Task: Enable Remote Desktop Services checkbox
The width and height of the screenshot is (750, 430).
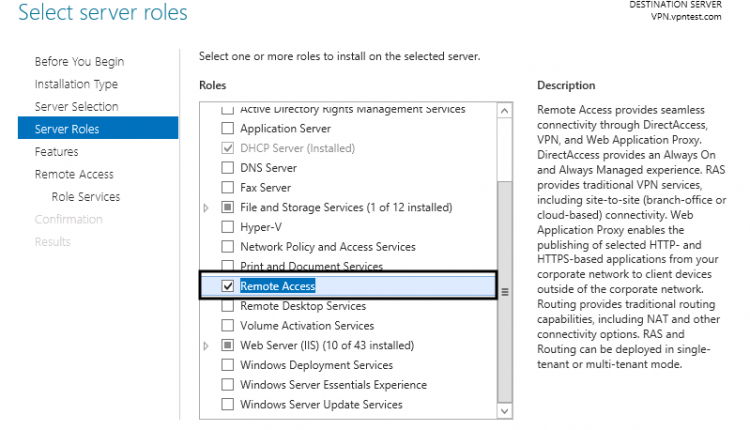Action: [227, 306]
